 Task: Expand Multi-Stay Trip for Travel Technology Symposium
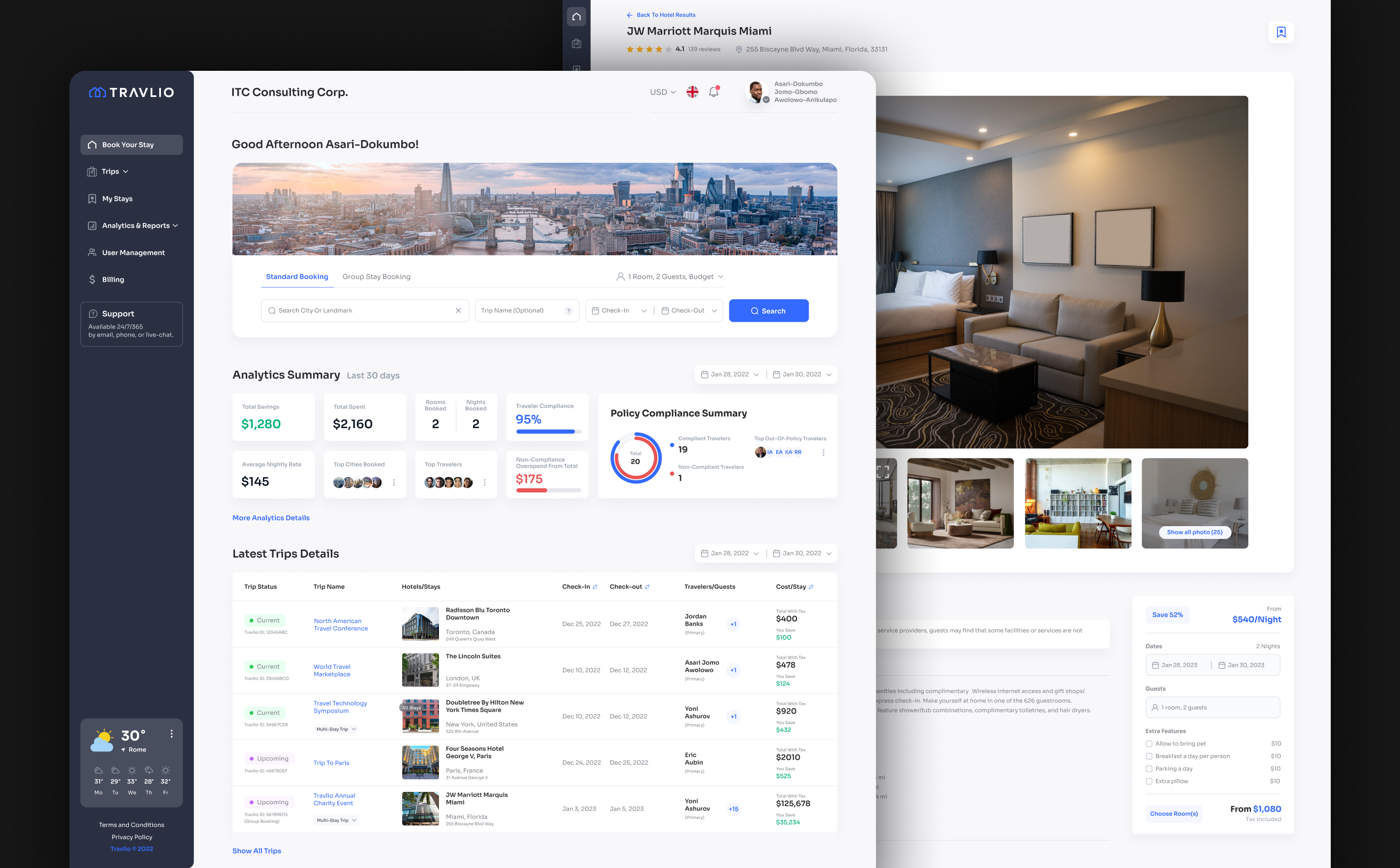(337, 729)
